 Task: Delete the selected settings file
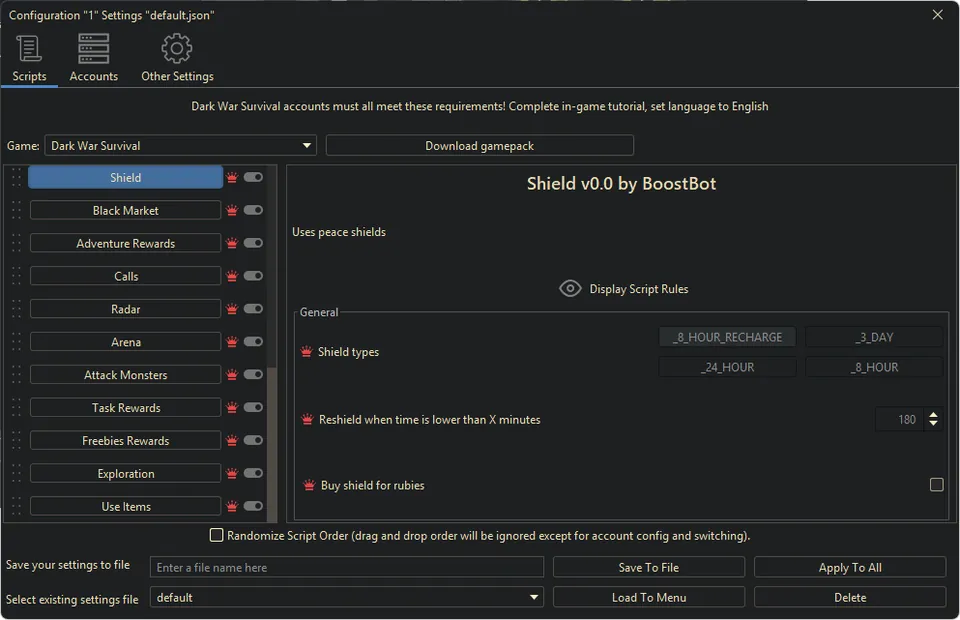point(850,597)
